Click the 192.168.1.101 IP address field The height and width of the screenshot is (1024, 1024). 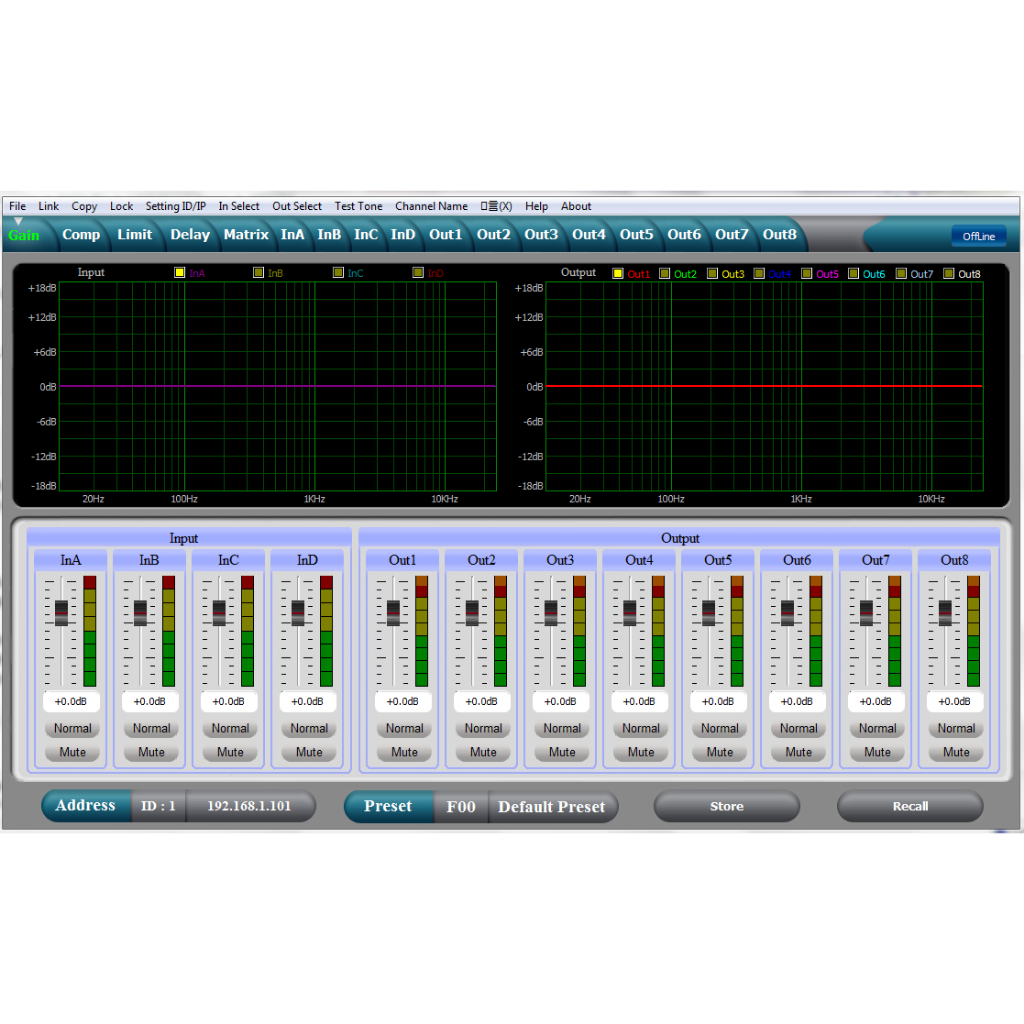pyautogui.click(x=249, y=806)
